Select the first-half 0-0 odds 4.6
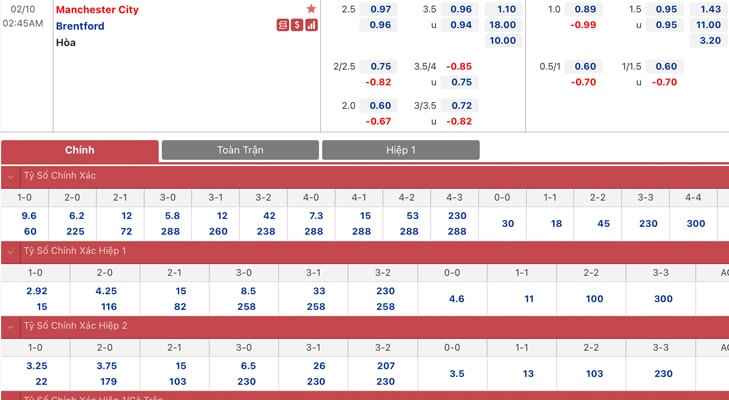This screenshot has height=400, width=729. (457, 299)
